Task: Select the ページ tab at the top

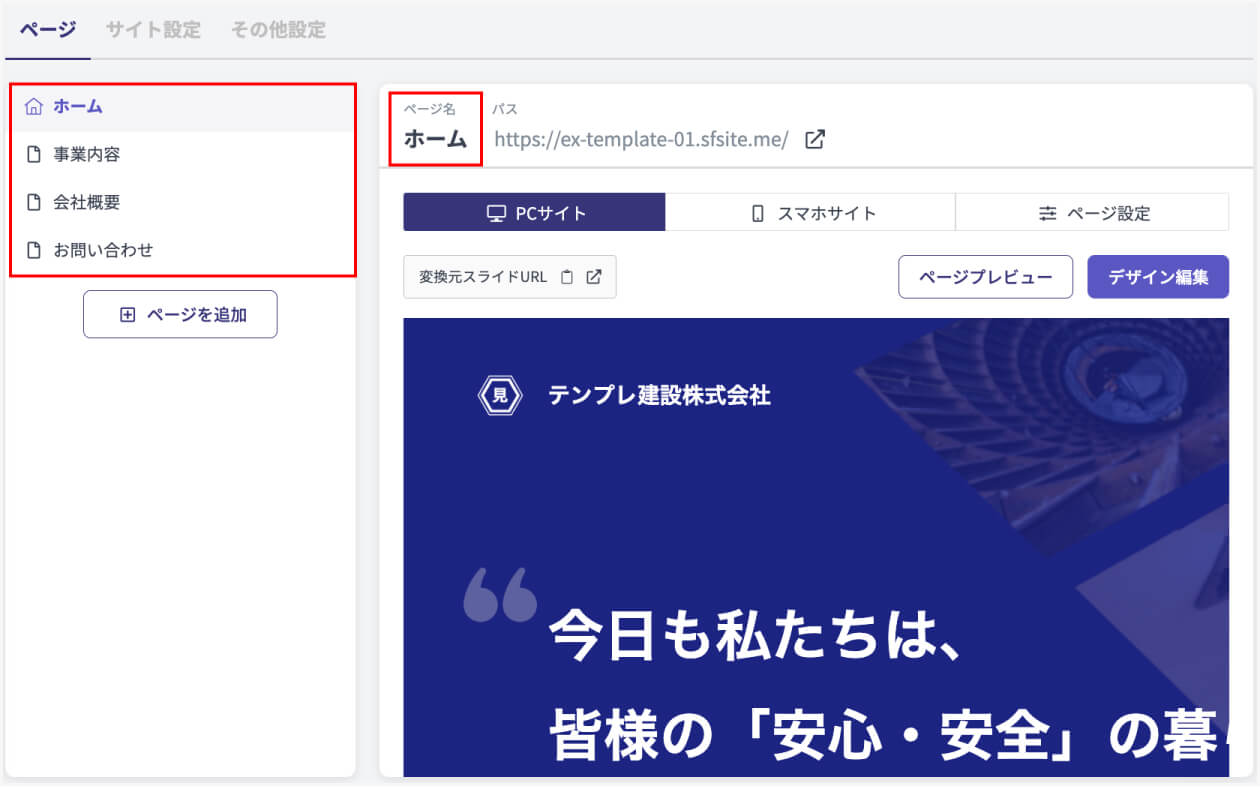Action: point(48,30)
